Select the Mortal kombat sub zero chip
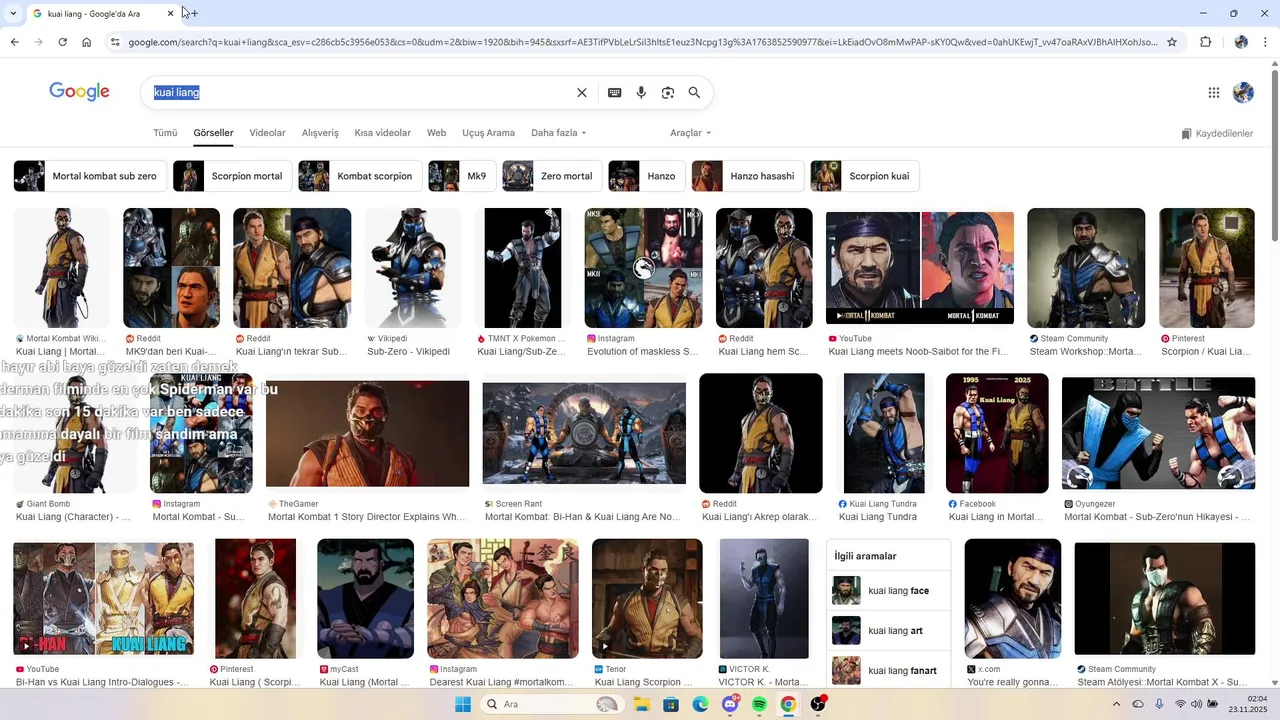 89,176
